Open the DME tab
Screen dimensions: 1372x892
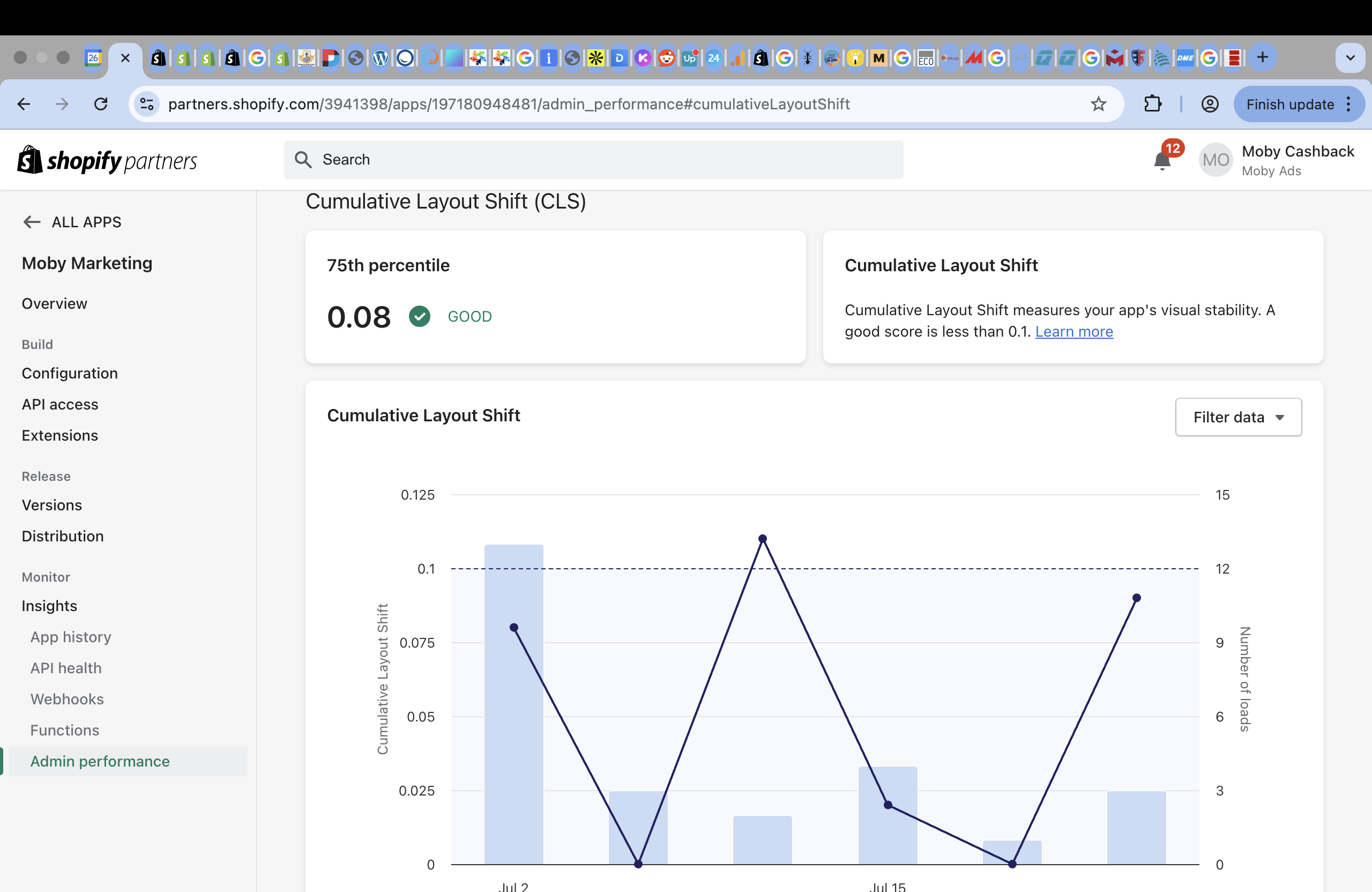click(x=1185, y=58)
